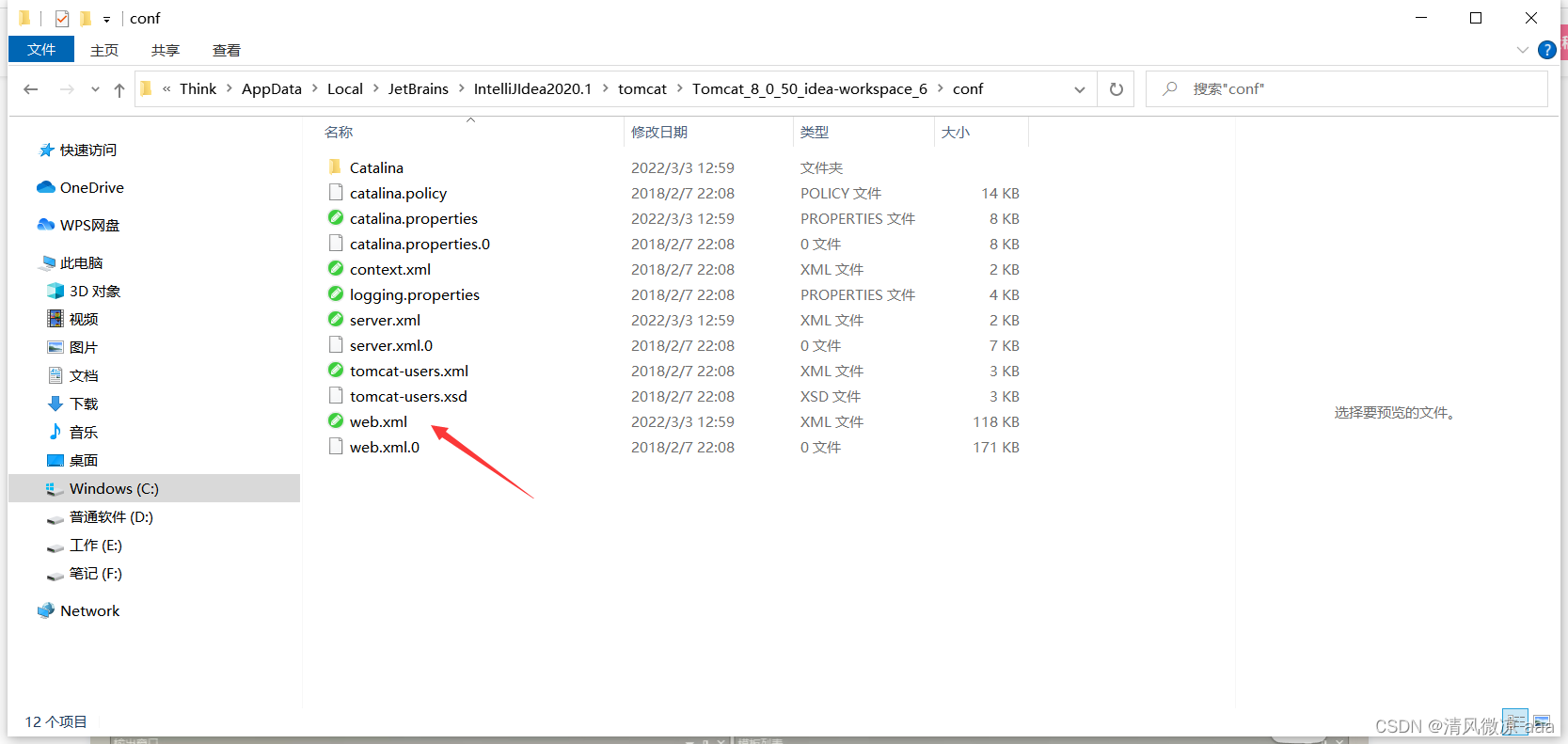Select 工作 (E:) drive in sidebar

tap(96, 546)
